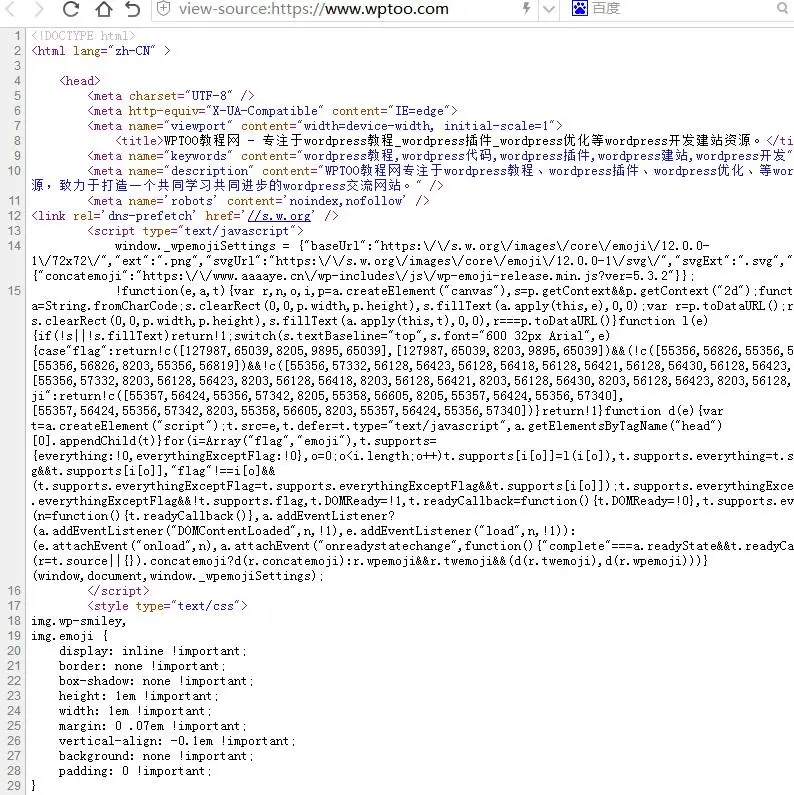The width and height of the screenshot is (794, 795).
Task: Click the meta keywords line
Action: (x=440, y=156)
